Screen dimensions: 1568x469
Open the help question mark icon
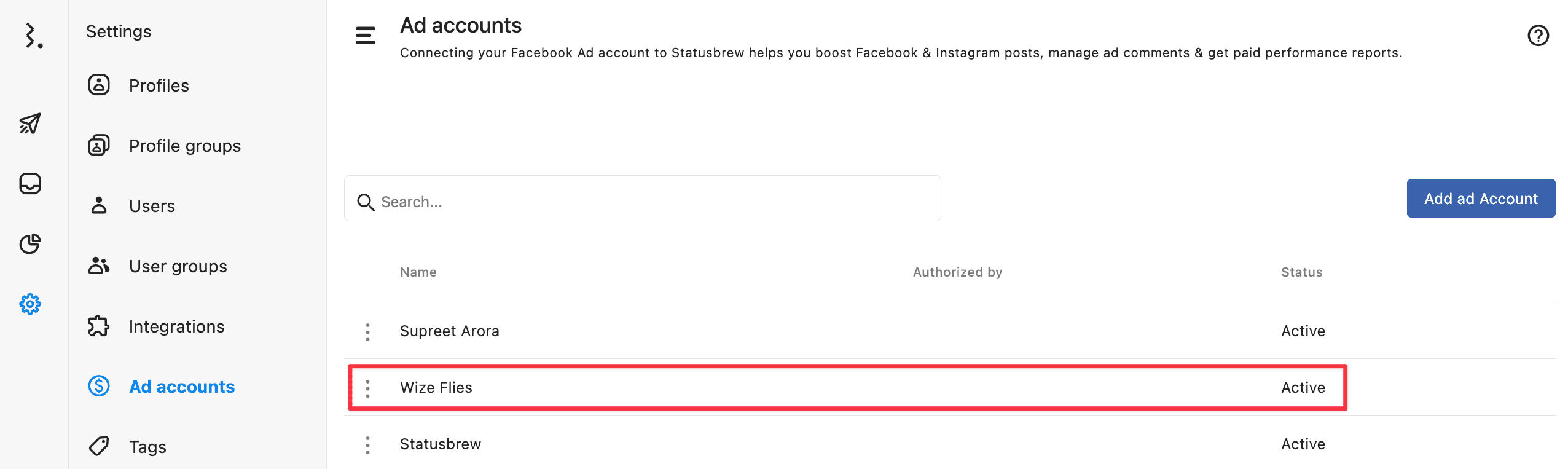[x=1538, y=36]
